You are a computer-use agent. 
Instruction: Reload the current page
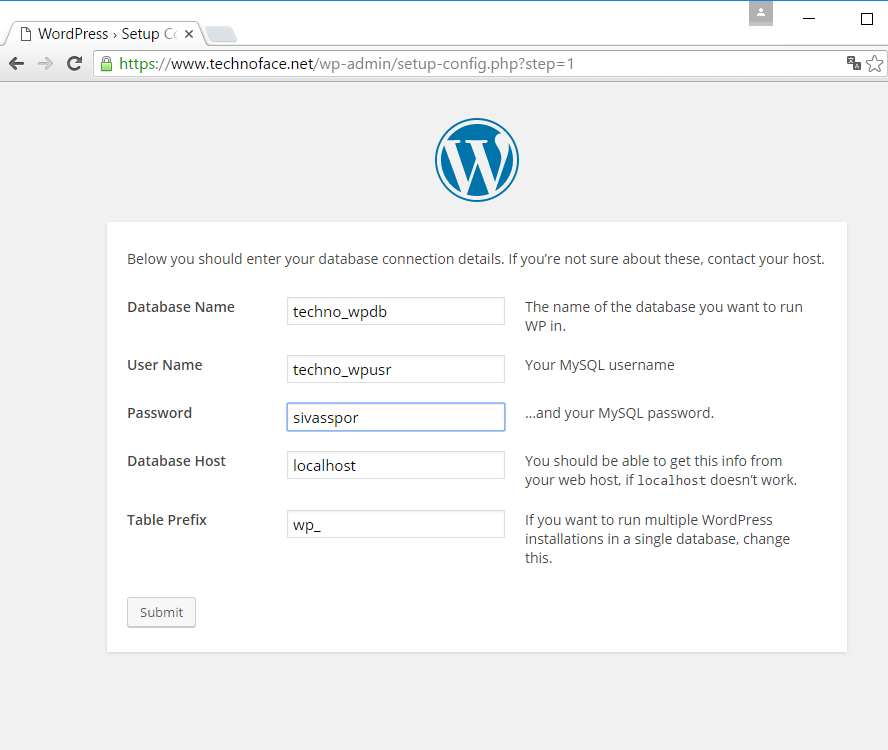(74, 64)
